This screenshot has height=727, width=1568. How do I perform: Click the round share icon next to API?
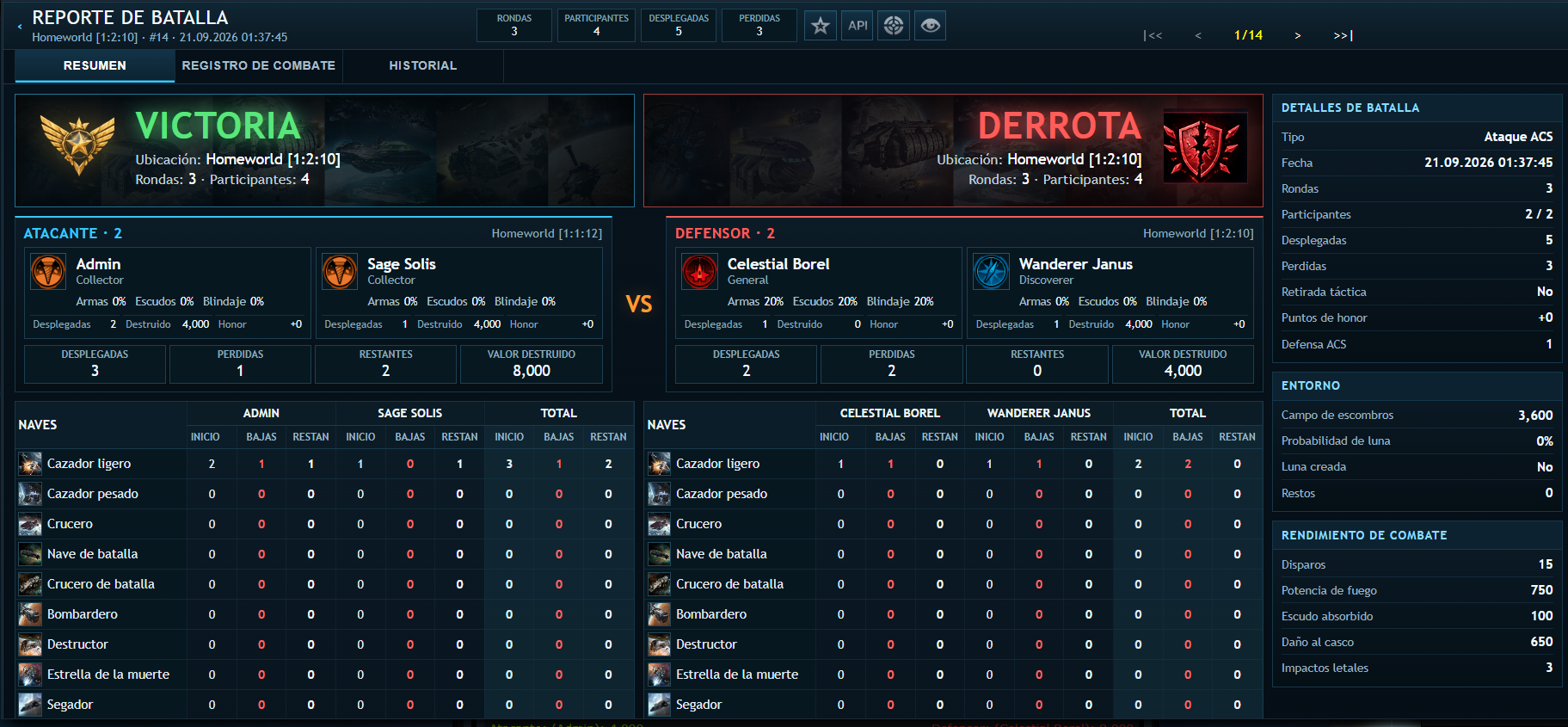(894, 26)
